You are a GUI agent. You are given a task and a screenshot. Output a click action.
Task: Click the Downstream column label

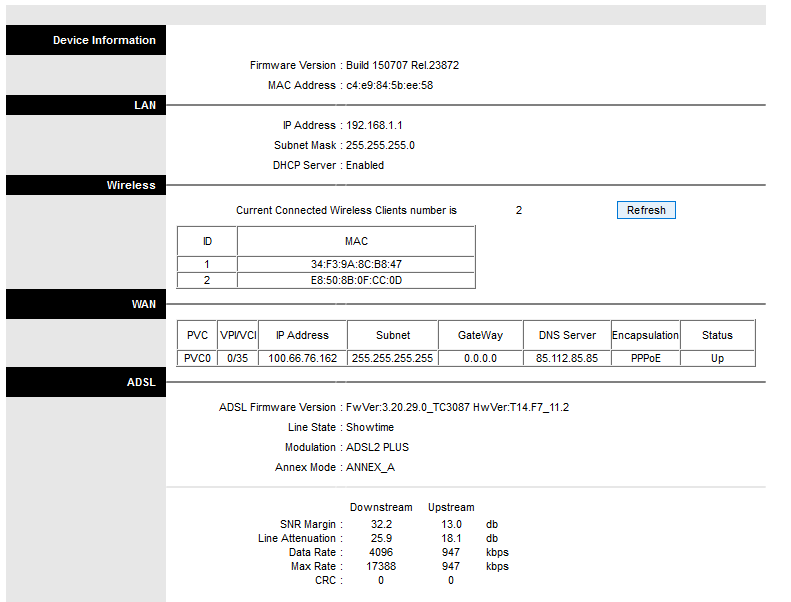[381, 507]
